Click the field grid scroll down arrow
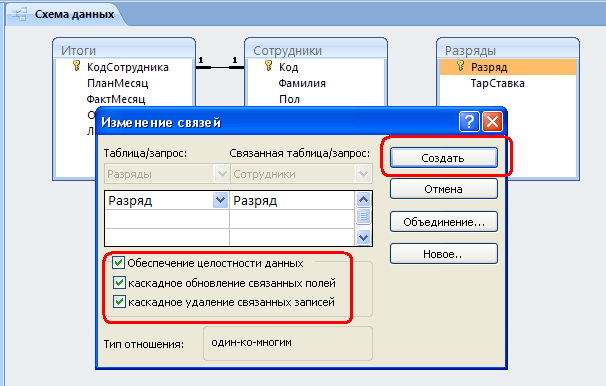The height and width of the screenshot is (386, 606). (x=363, y=237)
